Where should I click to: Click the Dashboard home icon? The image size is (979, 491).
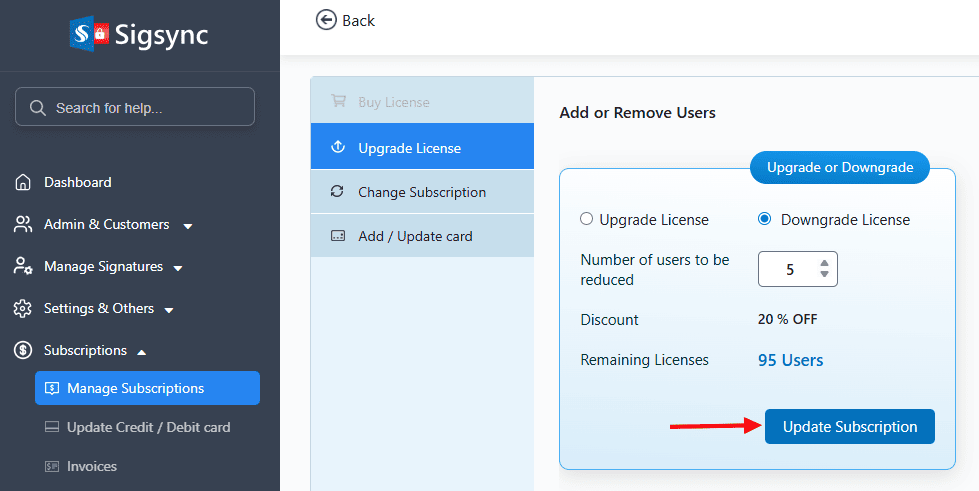coord(23,182)
